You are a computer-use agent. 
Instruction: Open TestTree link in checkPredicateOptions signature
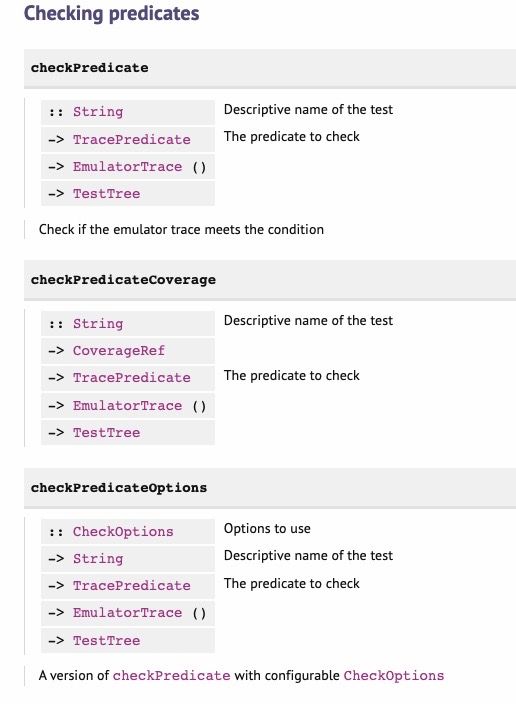(x=106, y=640)
